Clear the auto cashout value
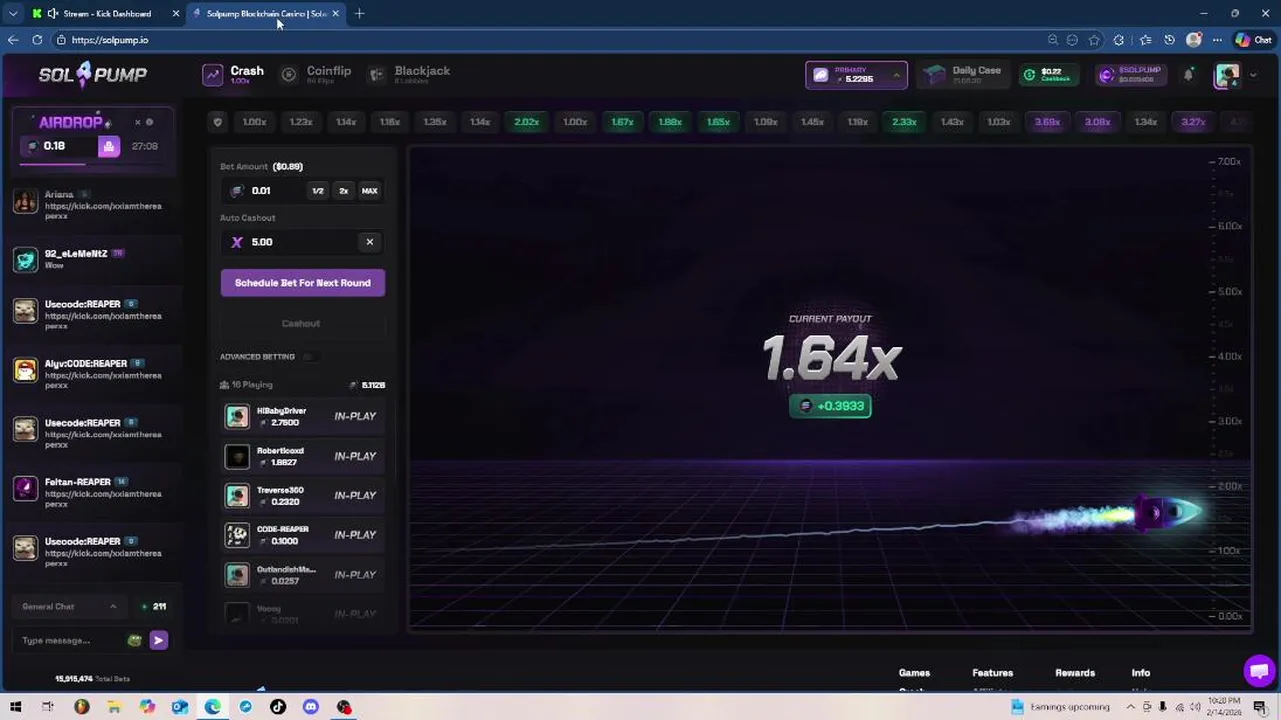 coord(370,242)
